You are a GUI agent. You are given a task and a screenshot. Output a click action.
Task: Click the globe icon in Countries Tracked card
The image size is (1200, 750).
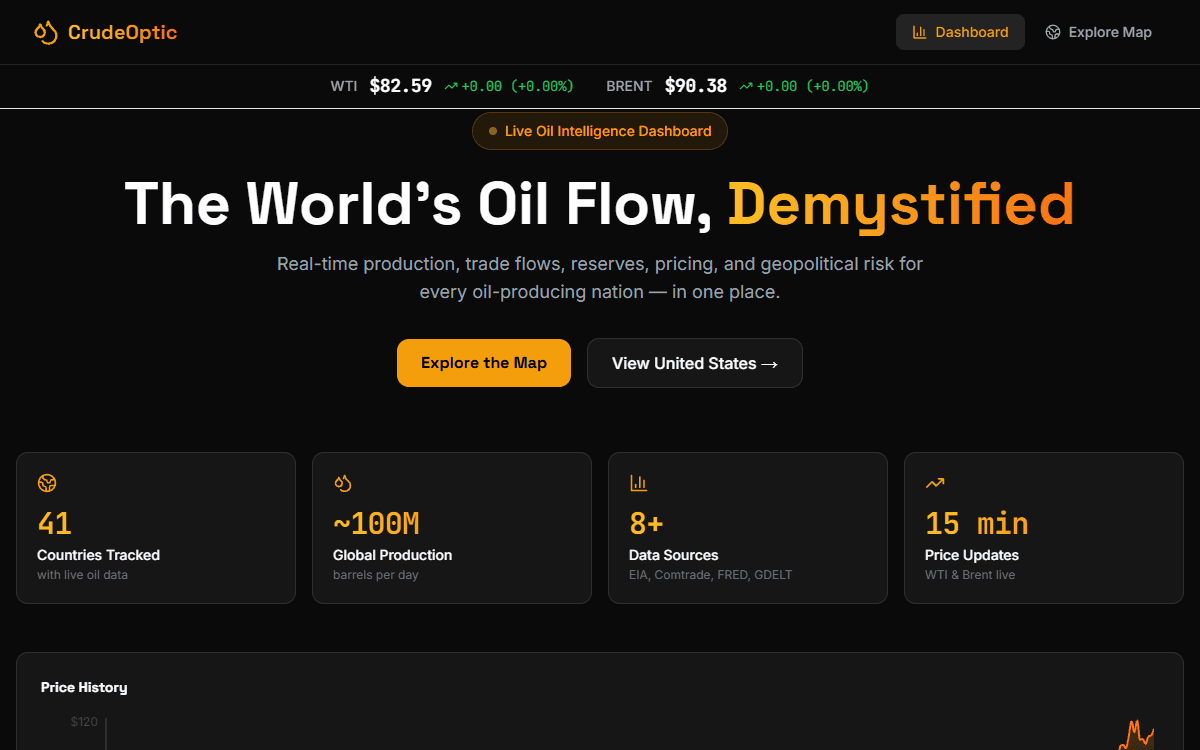[x=47, y=483]
